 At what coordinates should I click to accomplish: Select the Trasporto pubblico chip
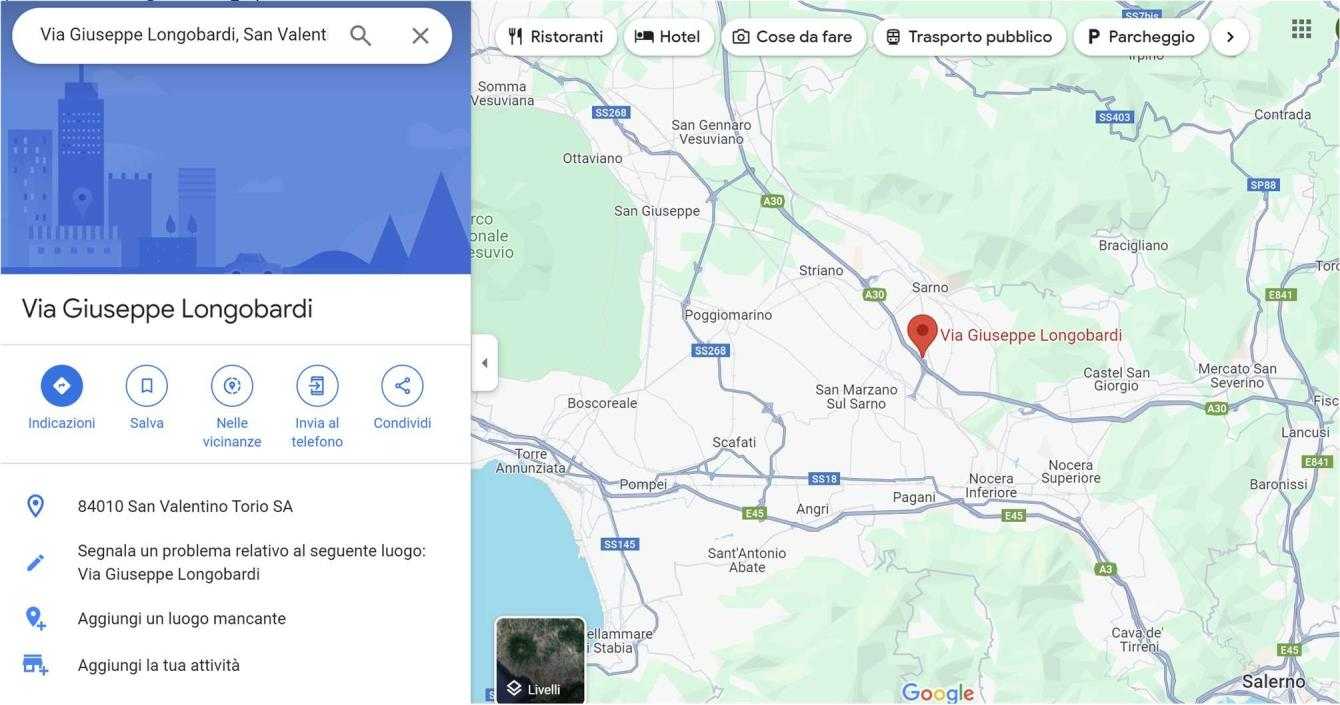[x=969, y=37]
